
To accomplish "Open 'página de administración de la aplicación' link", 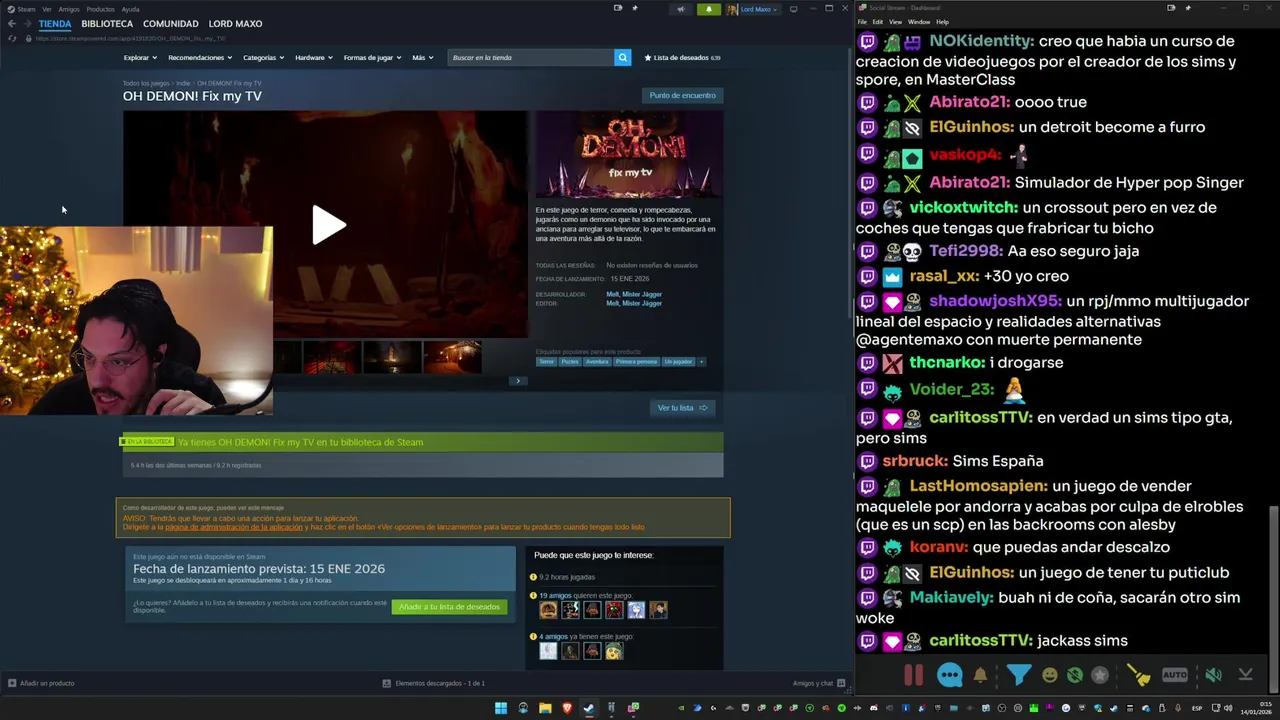I will pos(234,527).
